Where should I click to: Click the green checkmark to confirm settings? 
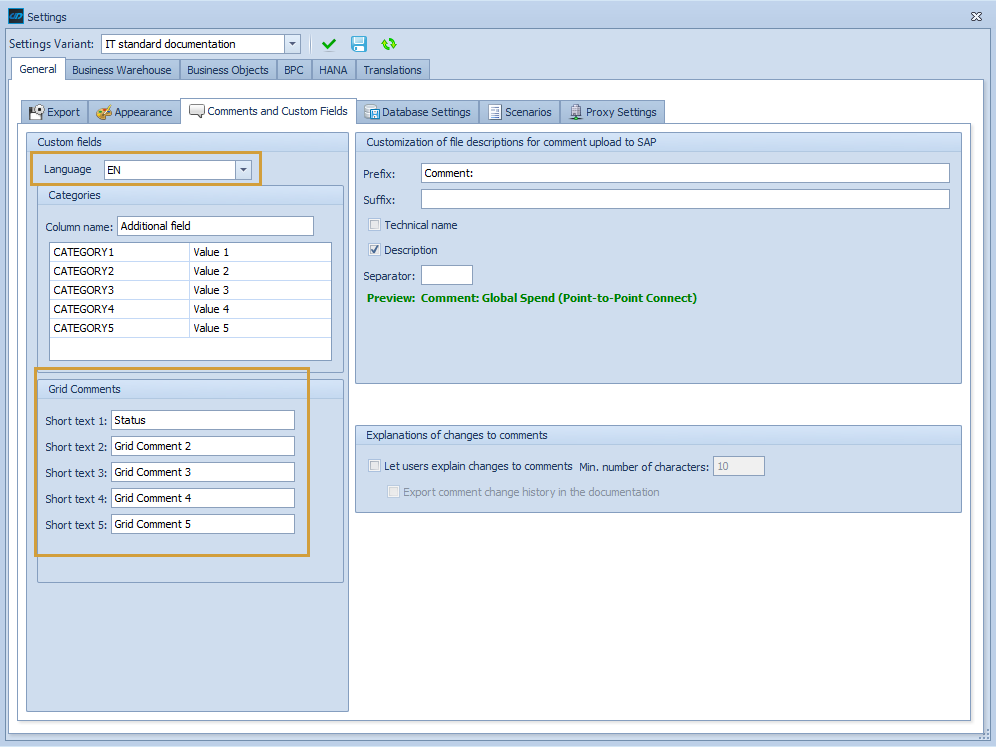coord(329,44)
